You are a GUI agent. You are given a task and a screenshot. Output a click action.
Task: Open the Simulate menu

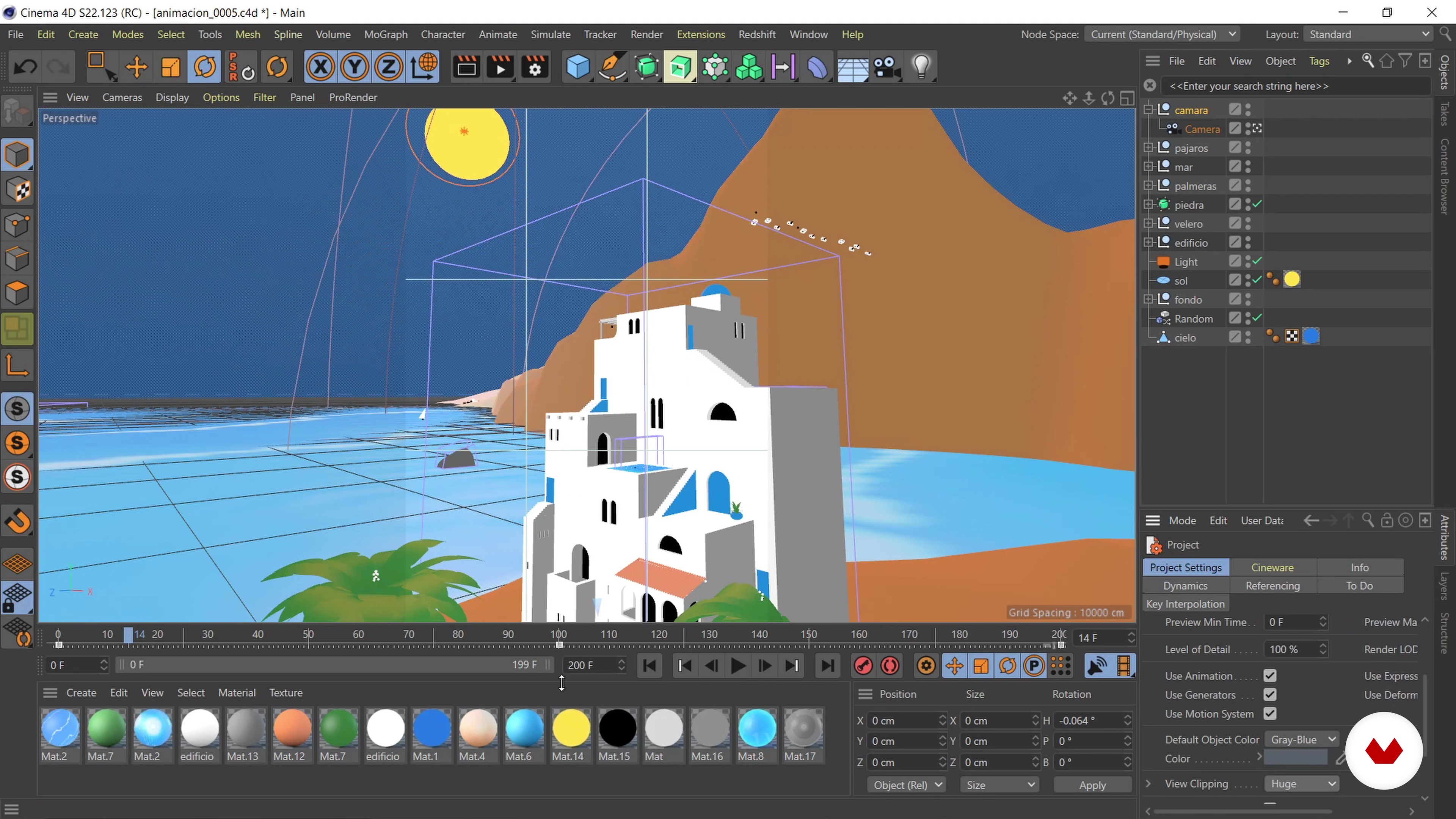(x=550, y=35)
